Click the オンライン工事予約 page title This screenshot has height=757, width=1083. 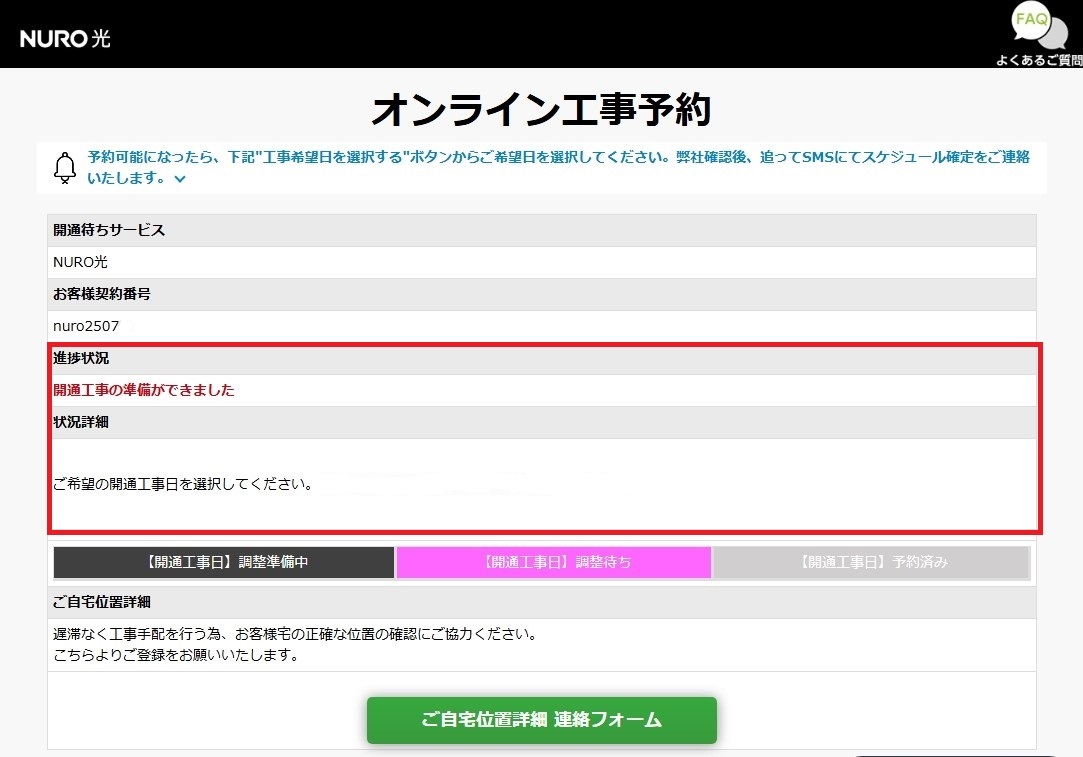tap(541, 109)
